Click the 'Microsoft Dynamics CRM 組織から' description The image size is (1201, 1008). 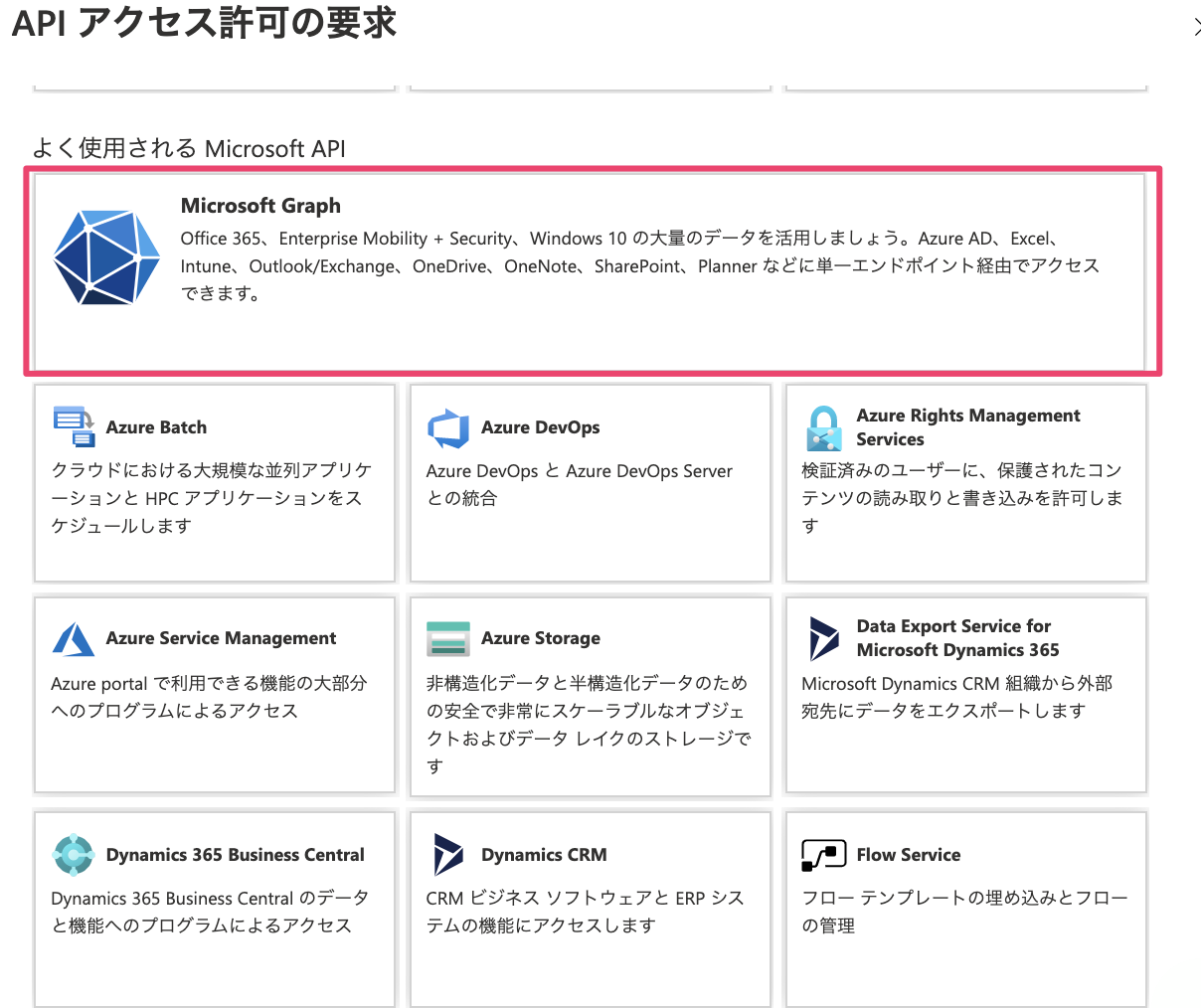point(957,697)
